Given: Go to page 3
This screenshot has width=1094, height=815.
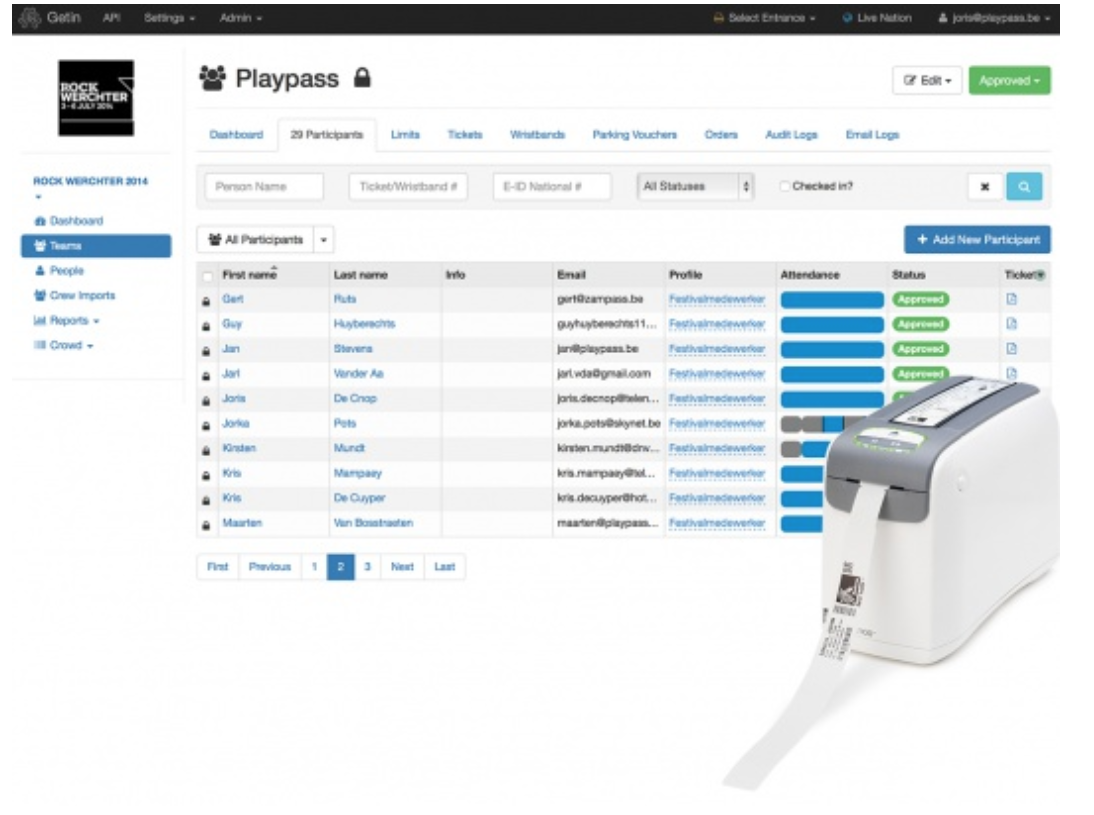Looking at the screenshot, I should [x=367, y=567].
